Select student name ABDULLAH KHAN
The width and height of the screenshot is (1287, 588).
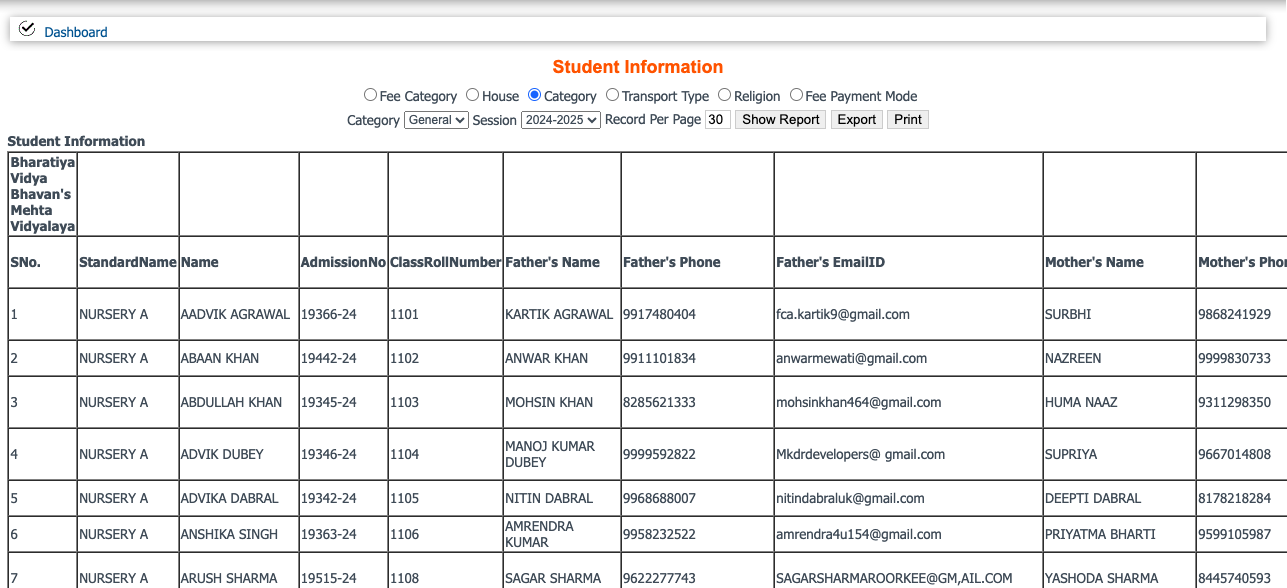click(x=231, y=402)
